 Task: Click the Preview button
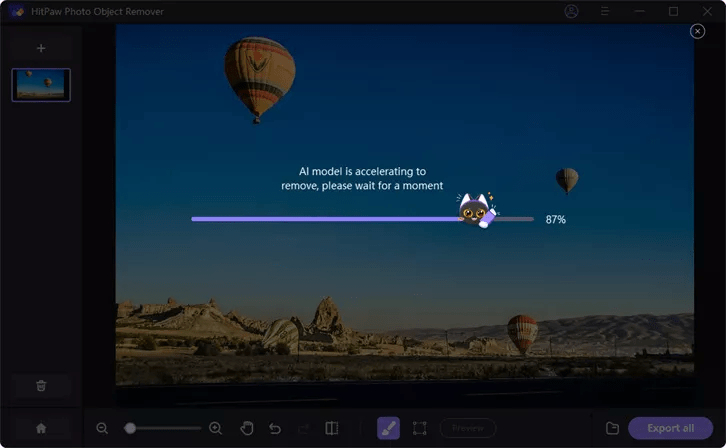pyautogui.click(x=468, y=428)
